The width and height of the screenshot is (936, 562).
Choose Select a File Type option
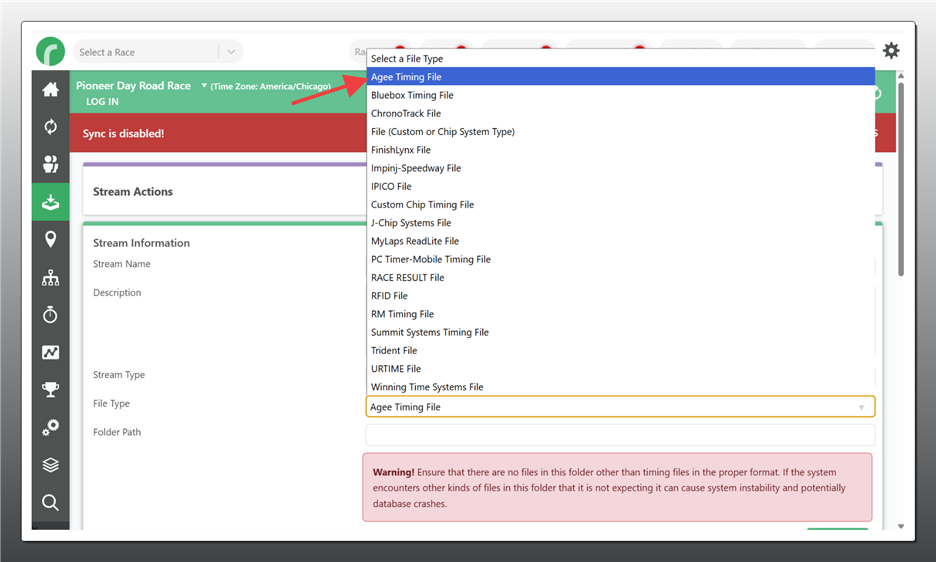coord(620,59)
